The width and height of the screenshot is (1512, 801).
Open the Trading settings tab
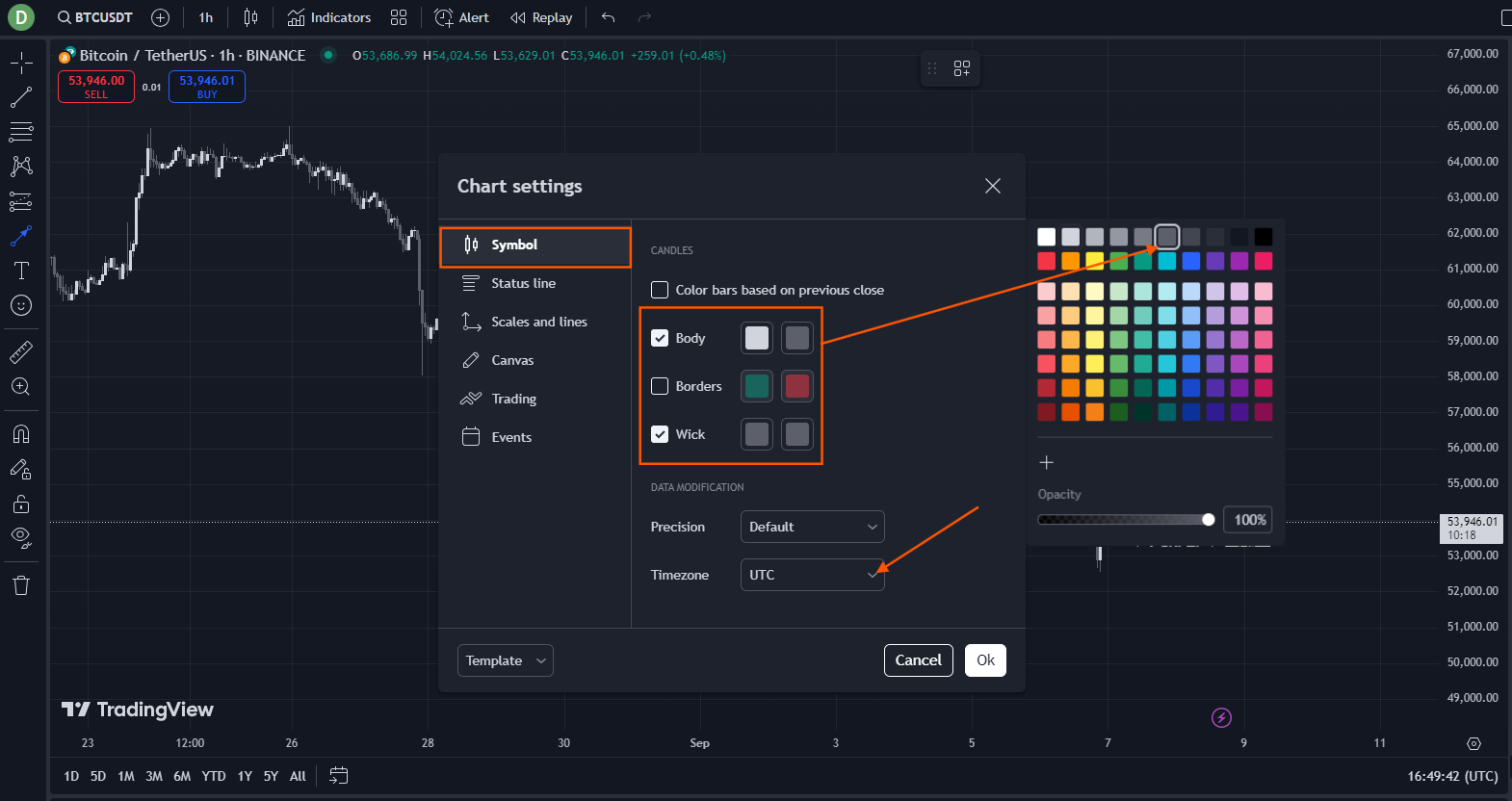click(x=534, y=399)
